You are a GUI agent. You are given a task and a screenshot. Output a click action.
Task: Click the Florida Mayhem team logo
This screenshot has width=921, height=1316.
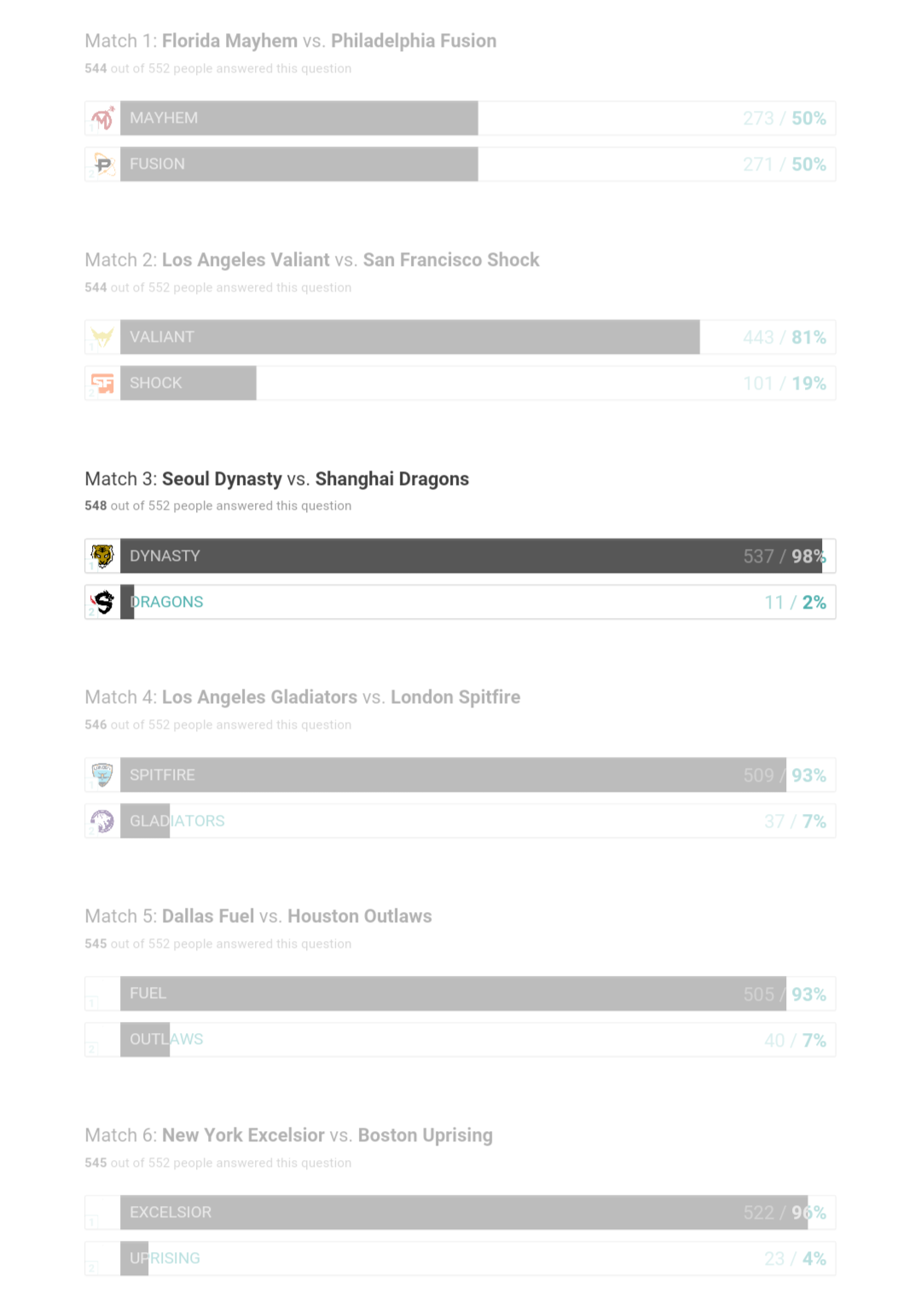102,118
